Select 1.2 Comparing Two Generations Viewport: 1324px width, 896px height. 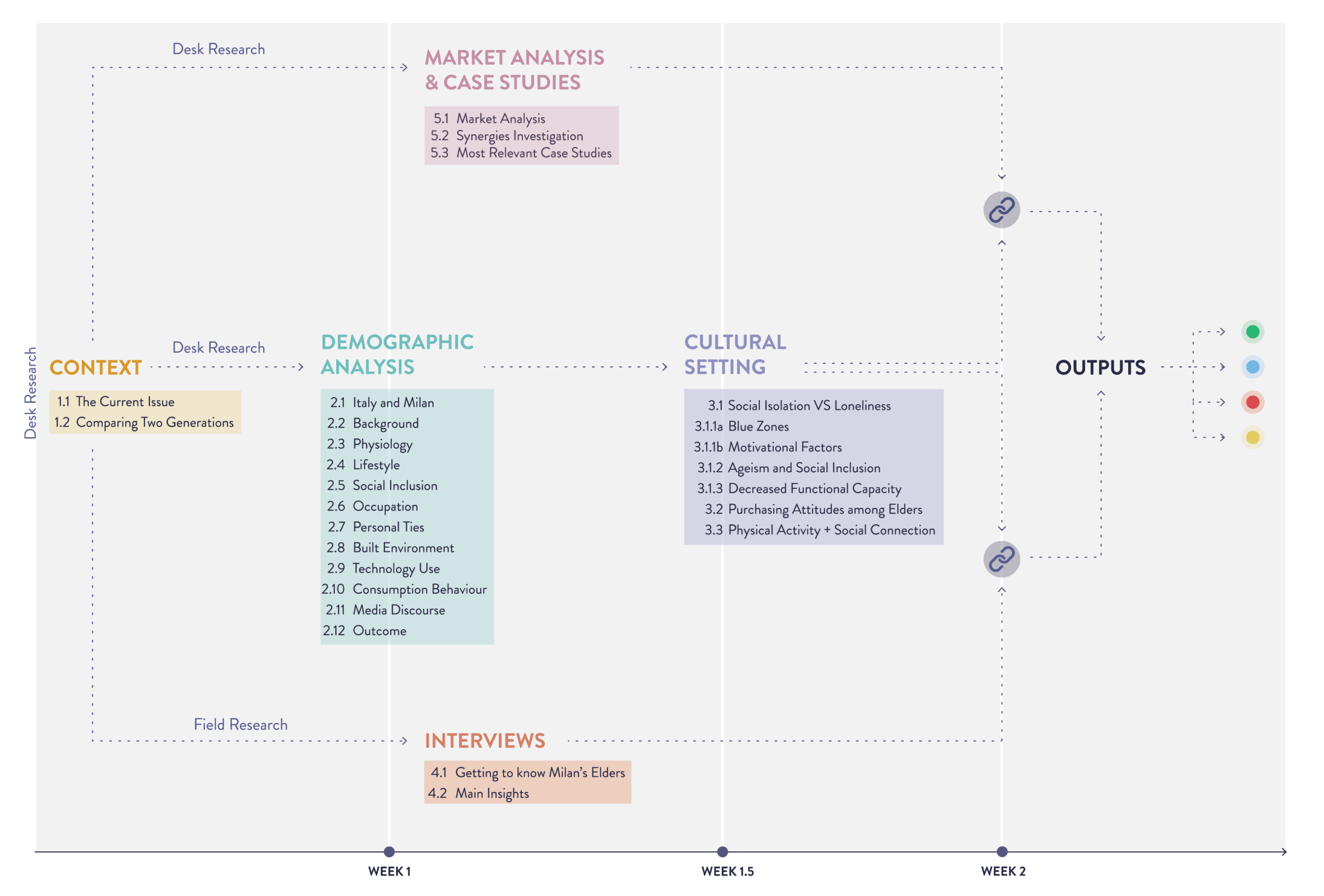pos(144,422)
